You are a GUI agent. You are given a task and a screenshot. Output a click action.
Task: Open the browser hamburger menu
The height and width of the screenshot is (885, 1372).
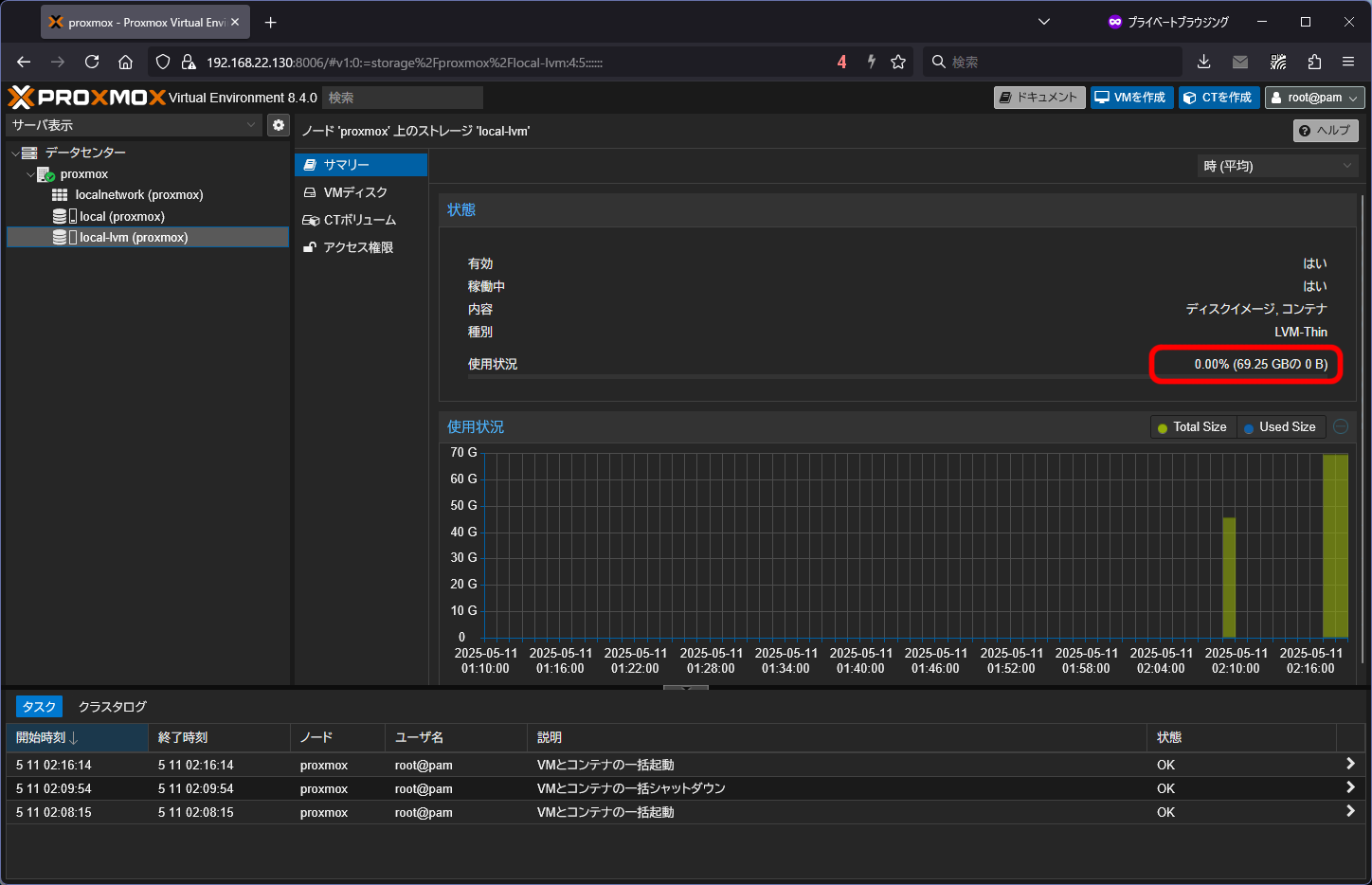[1348, 62]
